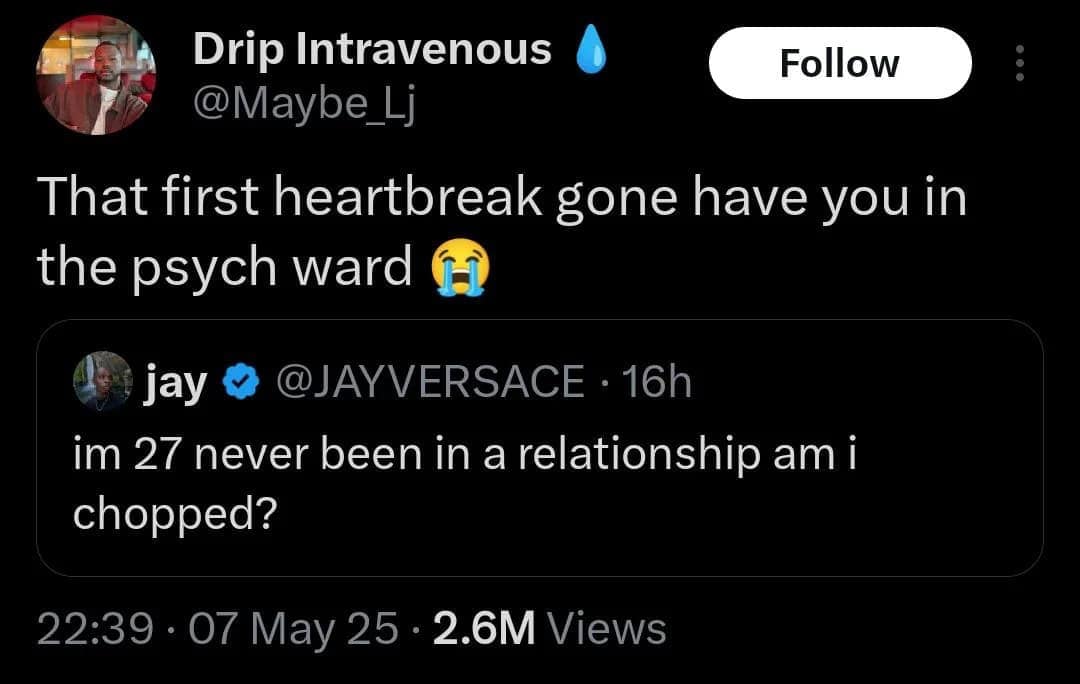The height and width of the screenshot is (684, 1080).
Task: Click the Views label
Action: [x=608, y=628]
